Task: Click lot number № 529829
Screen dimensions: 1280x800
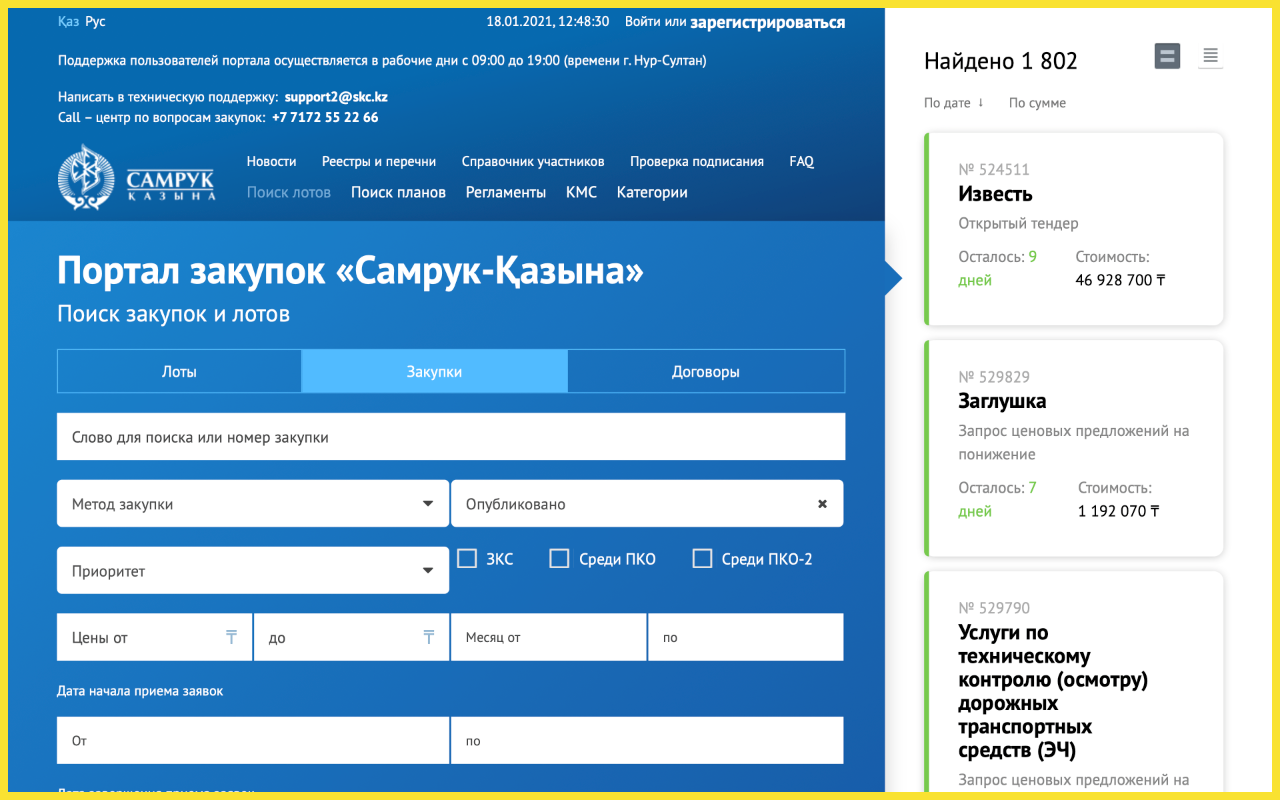Action: pos(994,377)
